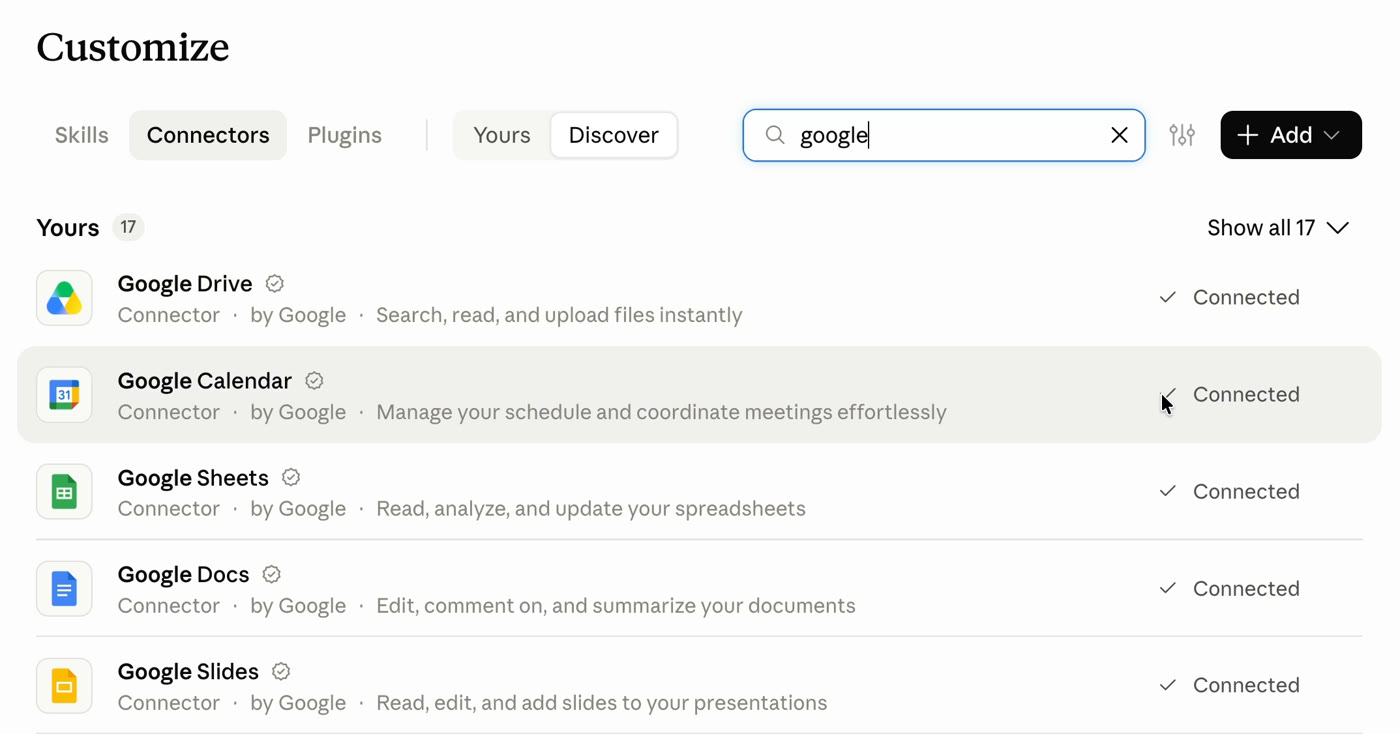Click the Customize page heading
Viewport: 1400px width, 734px height.
pyautogui.click(x=133, y=47)
